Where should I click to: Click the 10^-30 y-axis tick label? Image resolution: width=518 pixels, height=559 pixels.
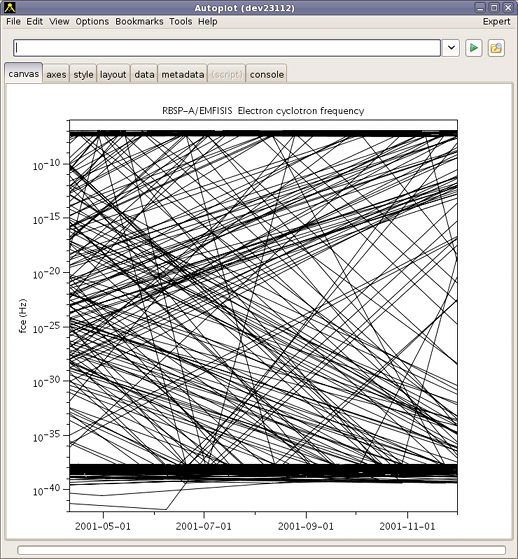(x=47, y=382)
